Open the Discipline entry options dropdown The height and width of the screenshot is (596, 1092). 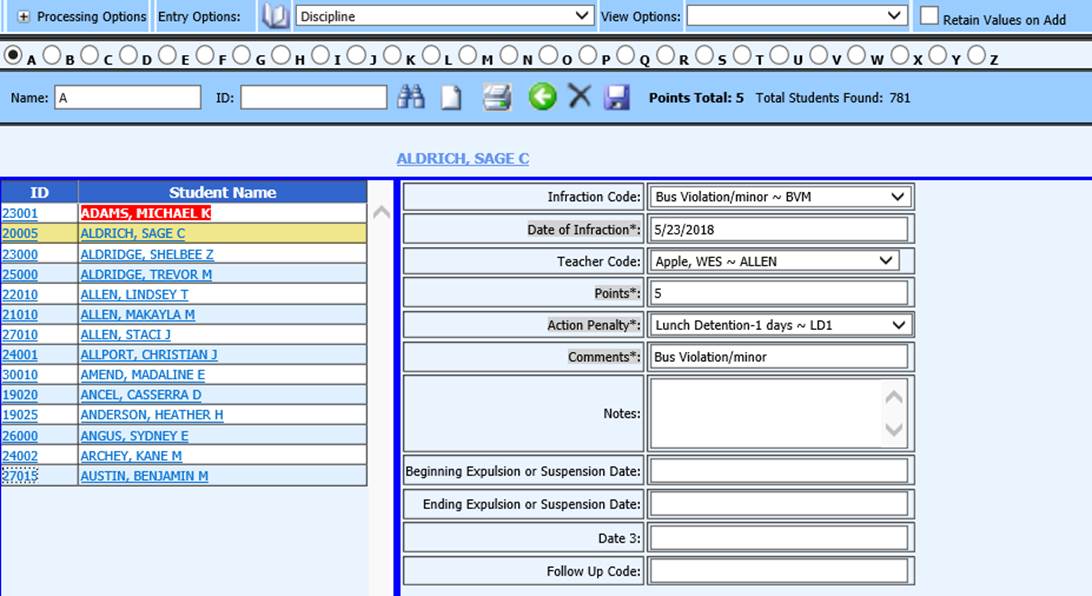tap(445, 16)
